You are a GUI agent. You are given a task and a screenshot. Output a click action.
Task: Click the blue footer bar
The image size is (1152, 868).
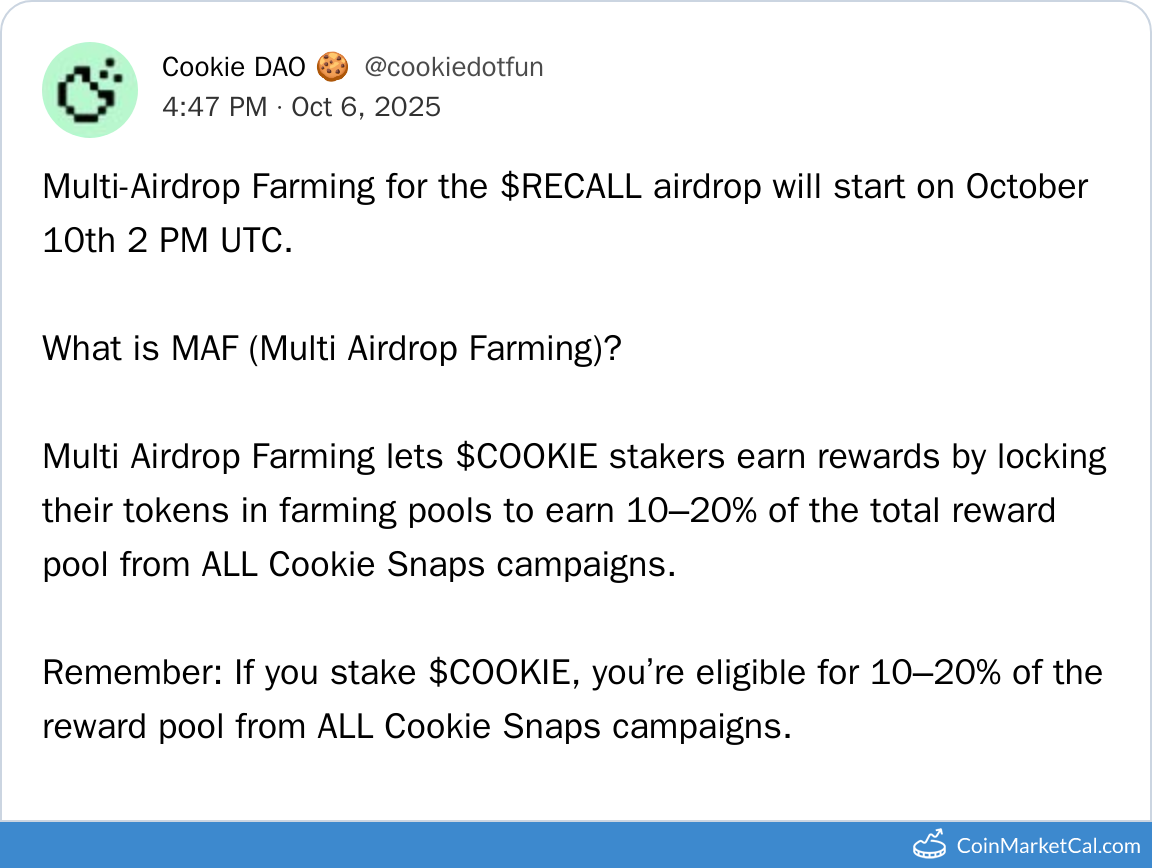click(x=450, y=845)
